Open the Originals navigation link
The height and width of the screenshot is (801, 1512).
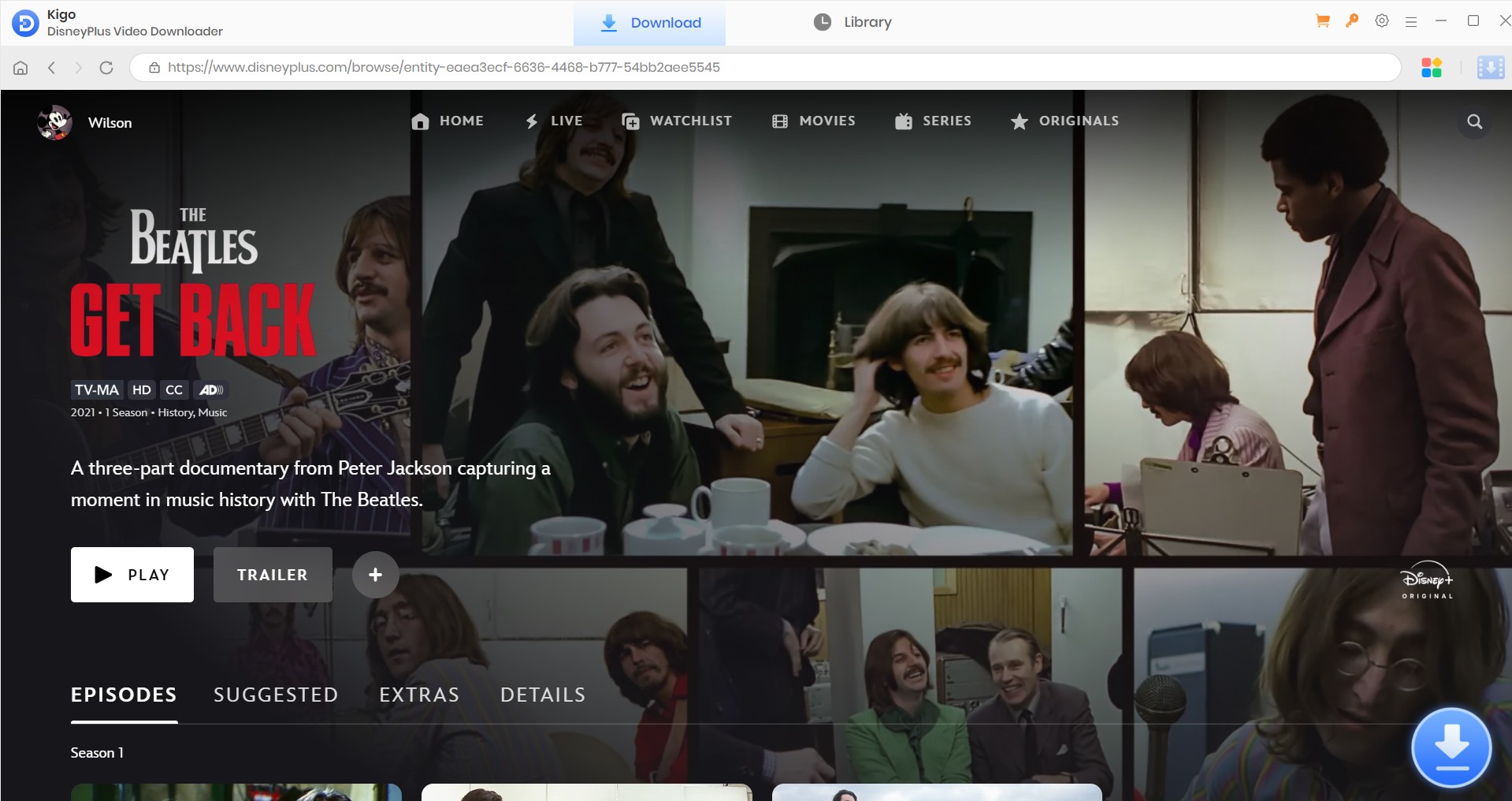[x=1065, y=121]
